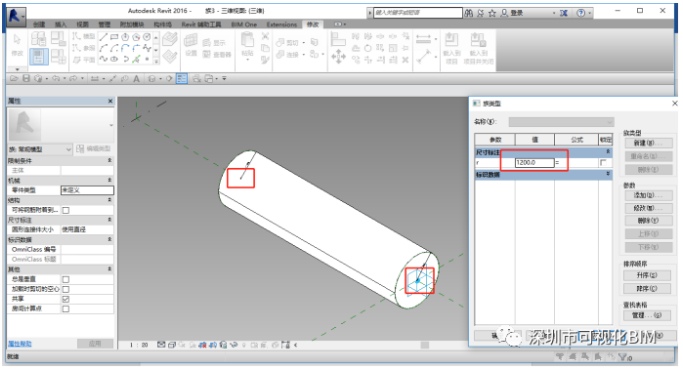Select the straight Line draw tool
Image resolution: width=683 pixels, height=370 pixels.
tap(103, 37)
